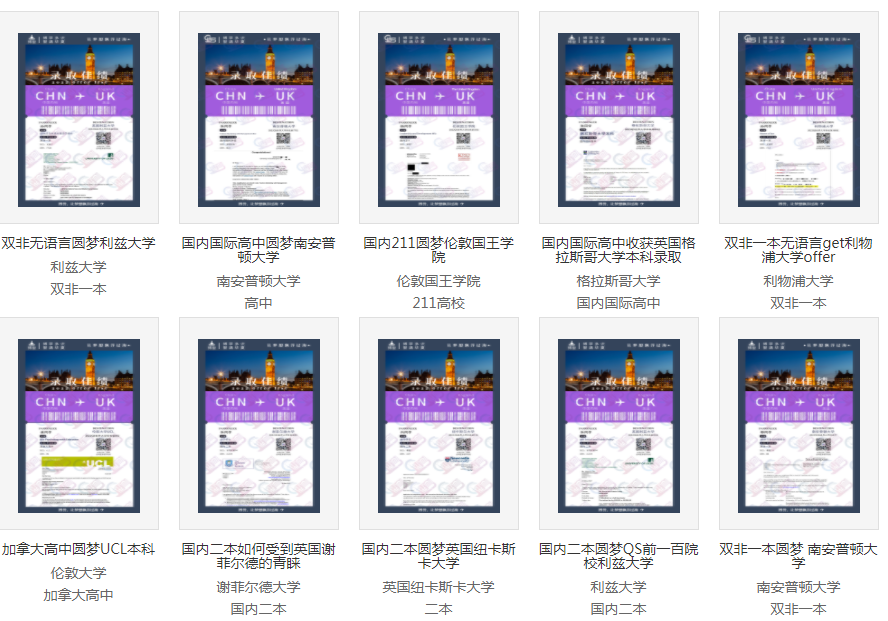This screenshot has height=621, width=888.
Task: Click the title 国内211圆梦伦敦国王学院
Action: pyautogui.click(x=439, y=250)
